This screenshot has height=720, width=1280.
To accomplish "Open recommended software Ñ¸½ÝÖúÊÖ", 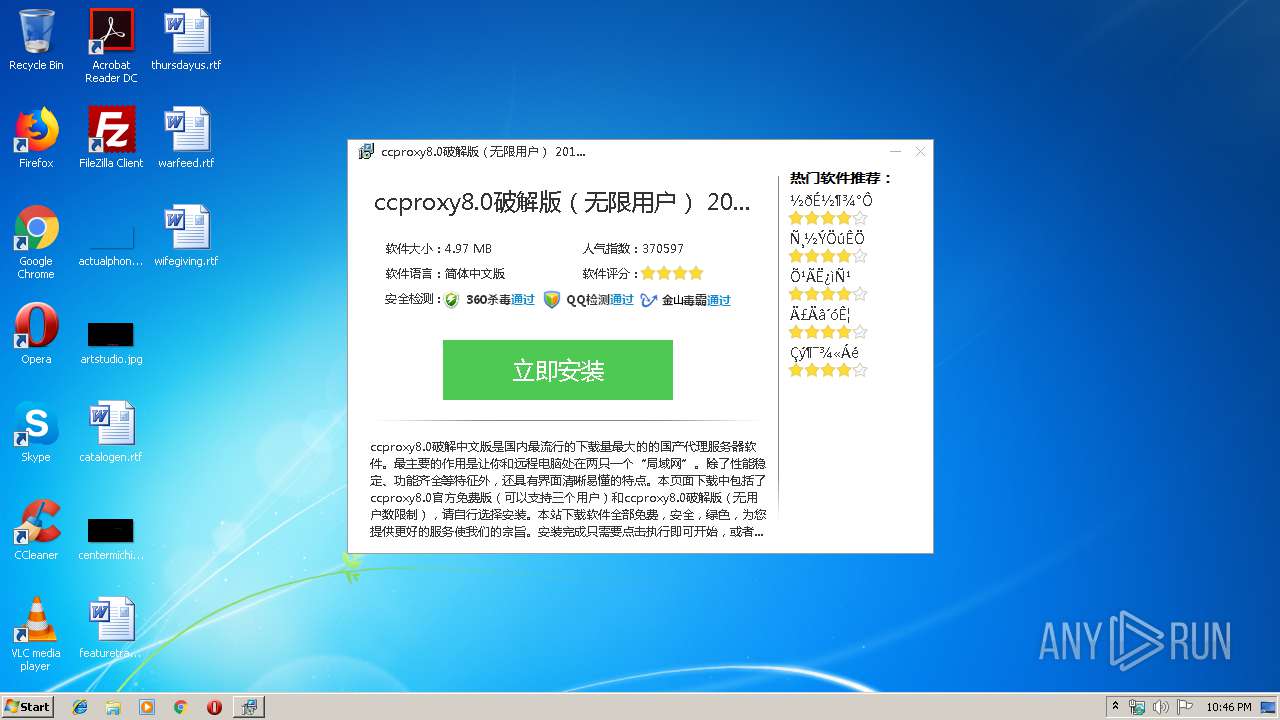I will click(827, 238).
